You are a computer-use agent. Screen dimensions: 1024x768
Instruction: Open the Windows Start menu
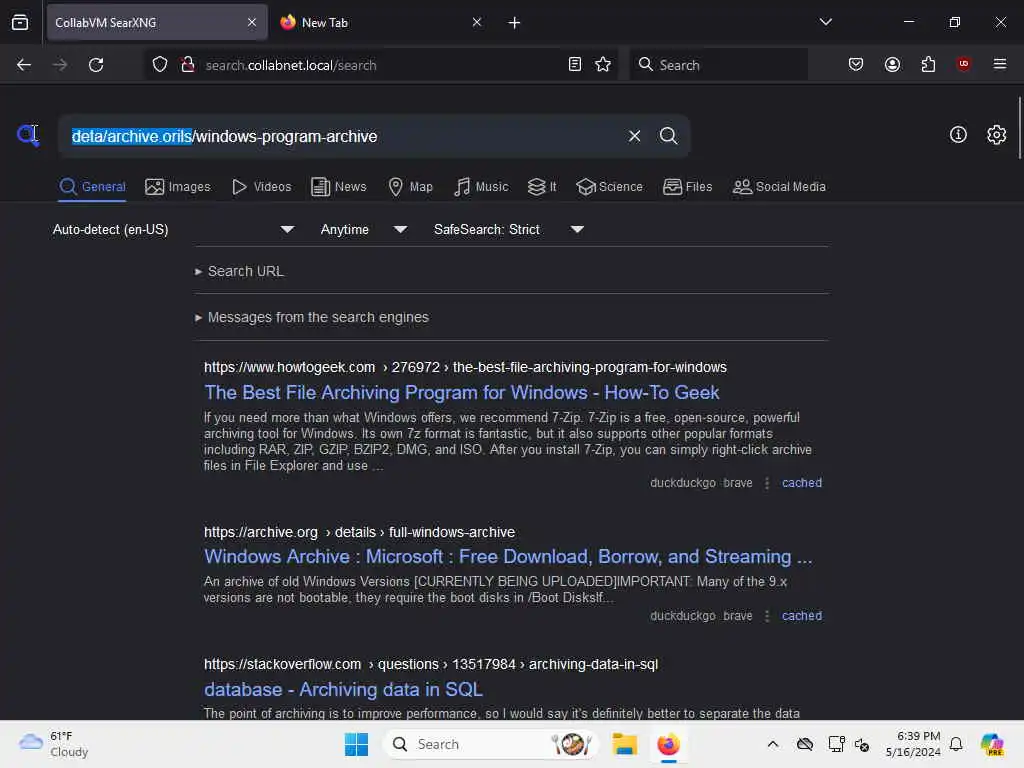point(356,744)
